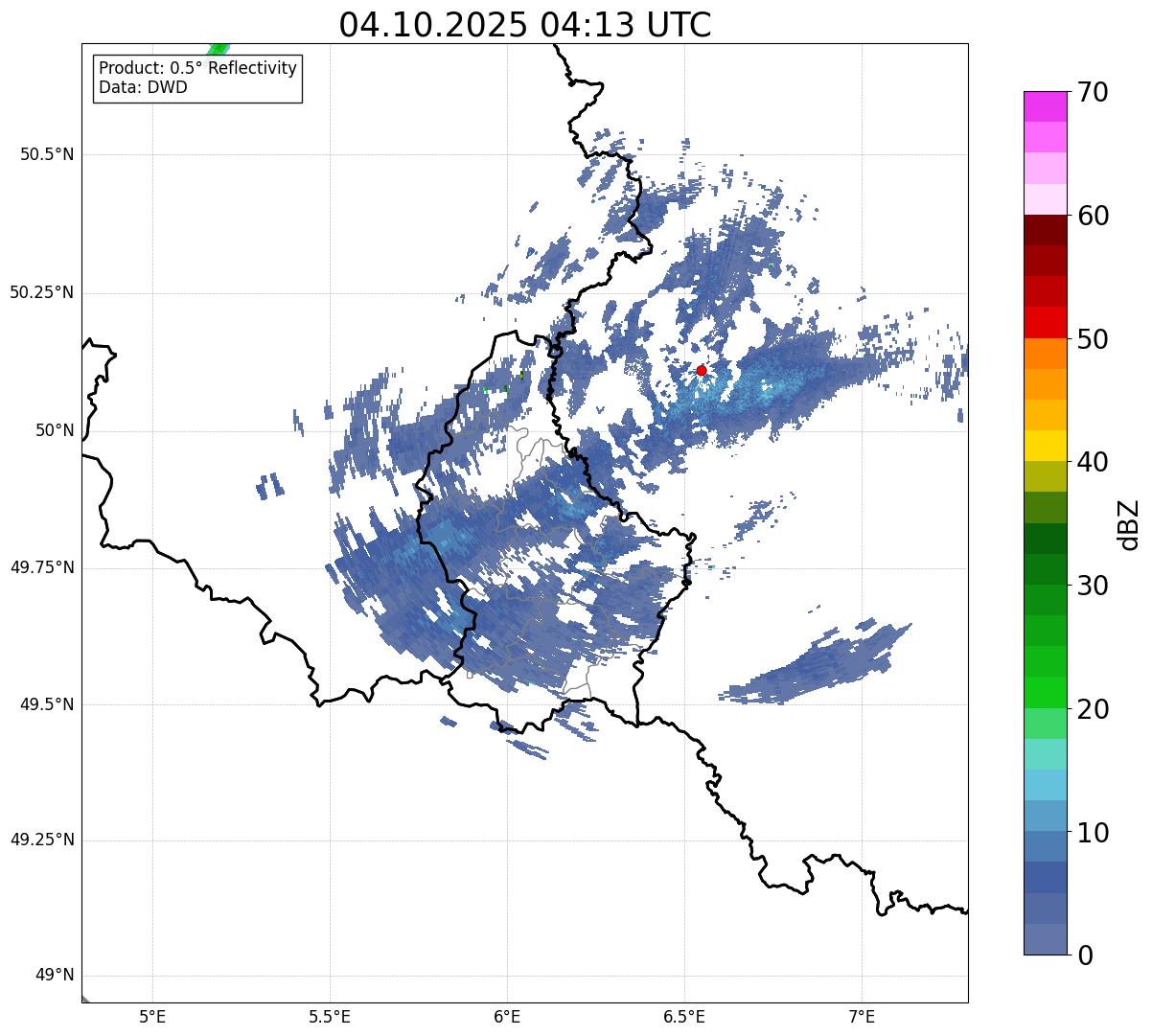This screenshot has width=1152, height=1036.
Task: Click the bright red colorbar swatch just above 50
Action: [1045, 323]
